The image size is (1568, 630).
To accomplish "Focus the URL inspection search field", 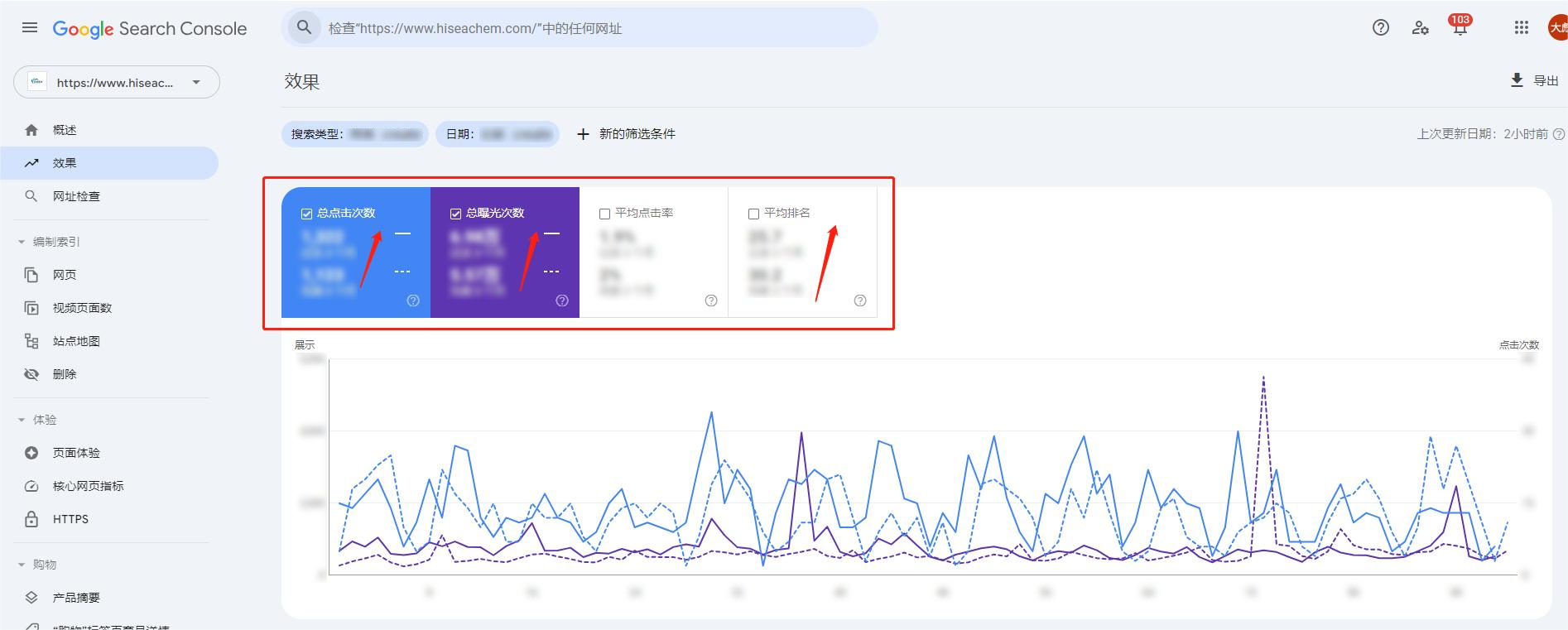I will pos(580,28).
